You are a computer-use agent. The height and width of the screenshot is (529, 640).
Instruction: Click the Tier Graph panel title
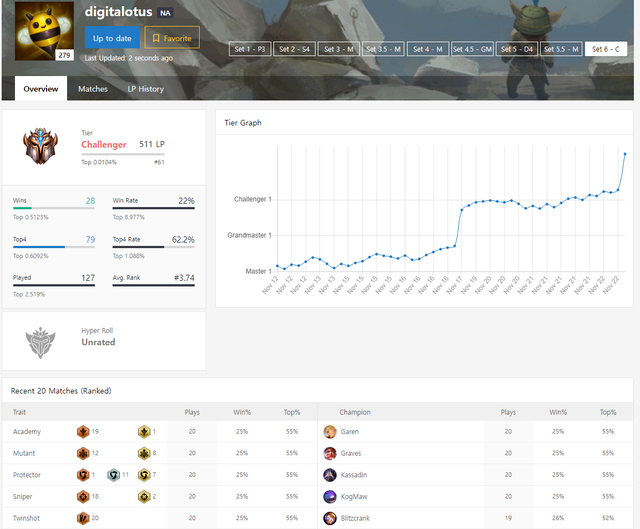[243, 122]
